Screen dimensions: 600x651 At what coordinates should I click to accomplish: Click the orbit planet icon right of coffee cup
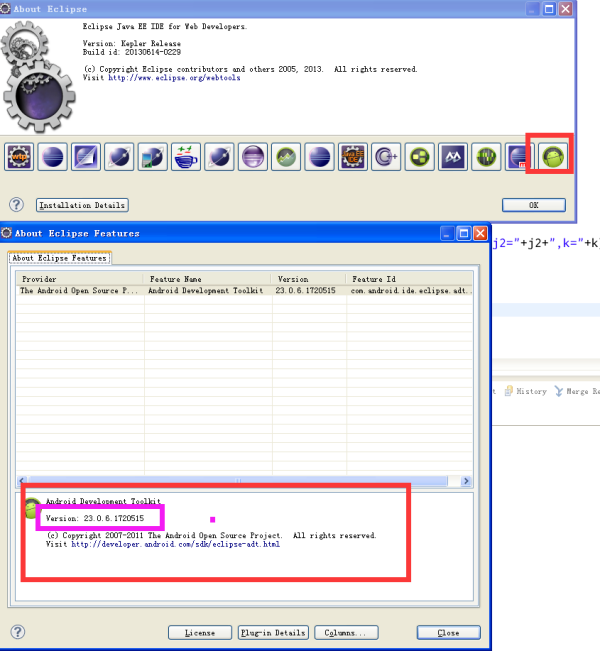(x=219, y=157)
